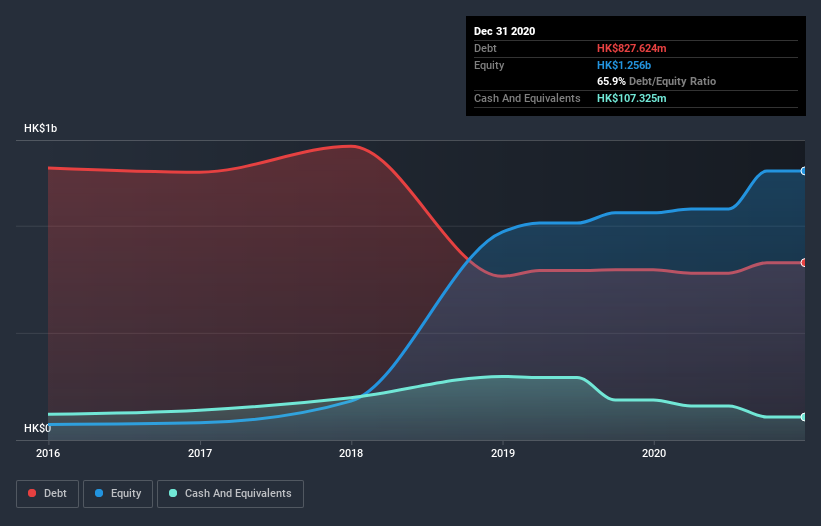821x526 pixels.
Task: Click the Cash And Equivalents tooltip label
Action: point(527,98)
